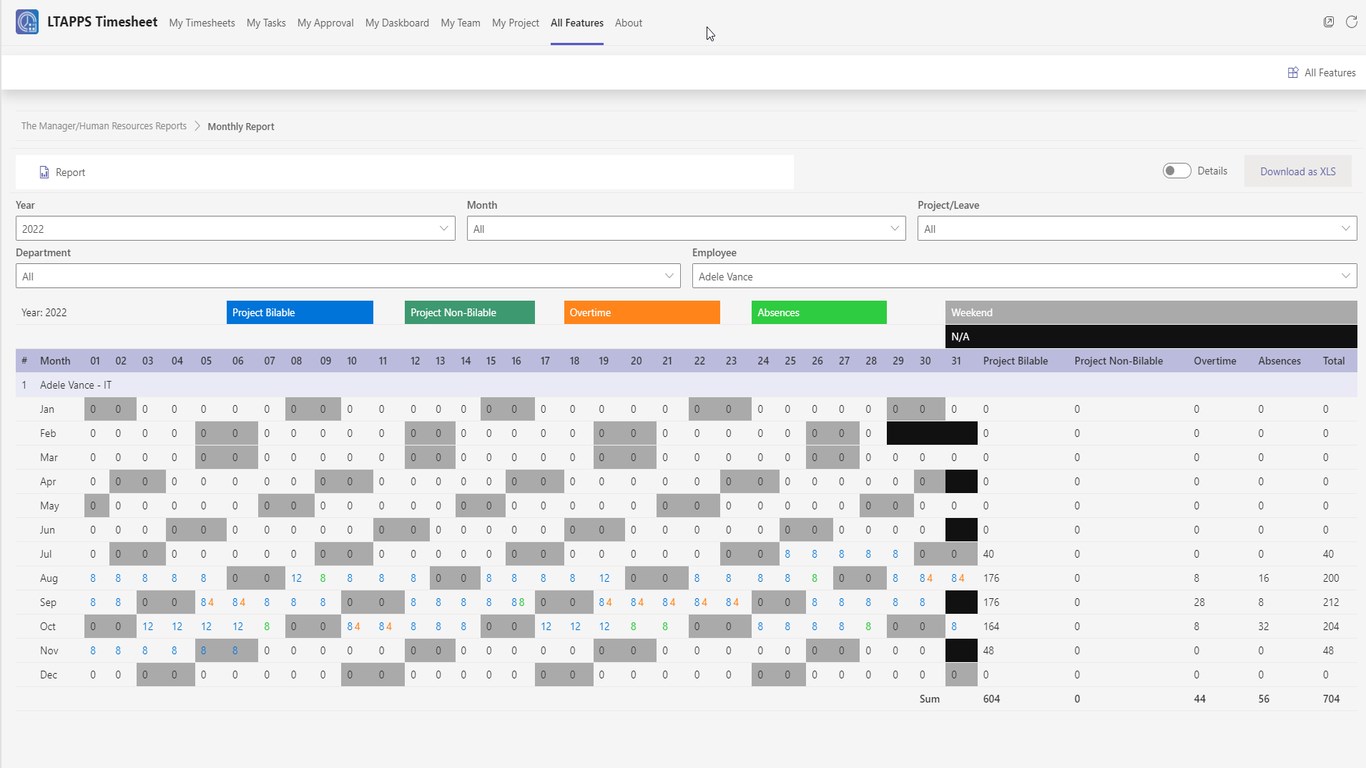Click the 604 Project Bilable sum
The width and height of the screenshot is (1366, 768).
[992, 699]
